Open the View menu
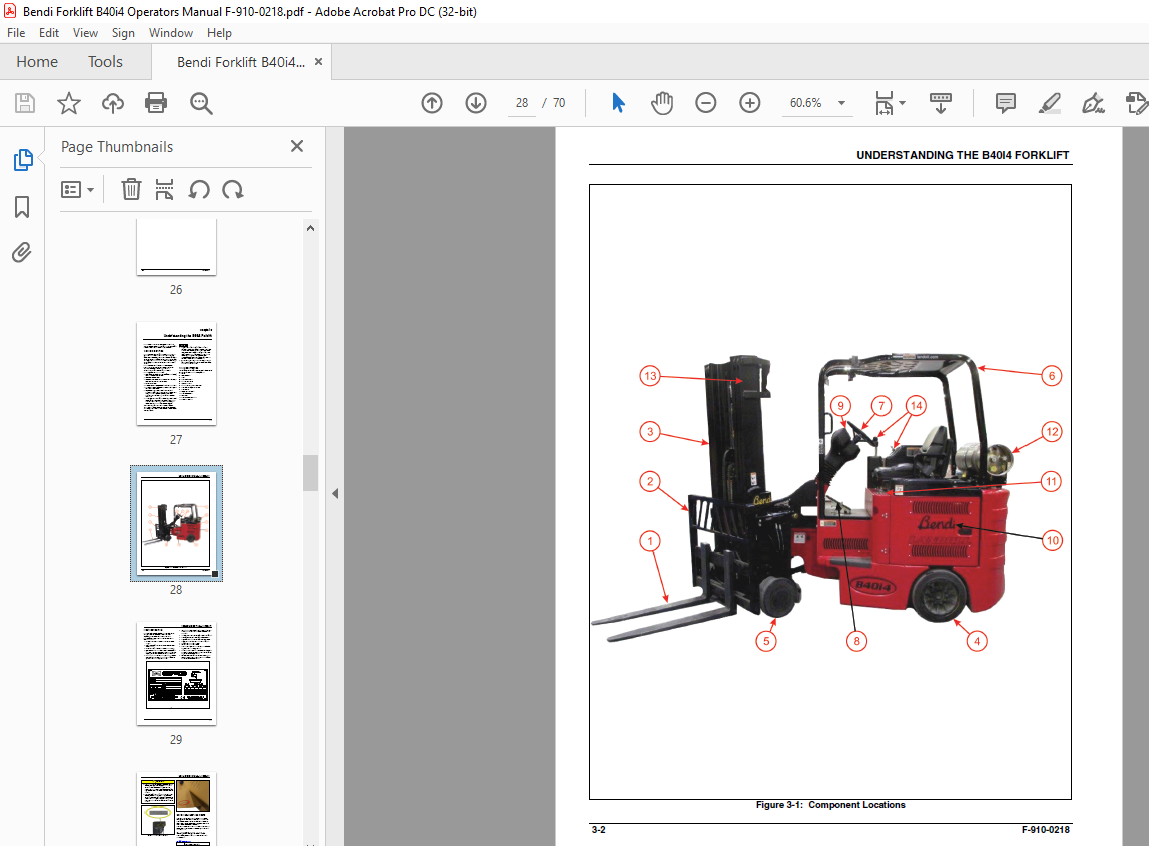The height and width of the screenshot is (846, 1149). 85,33
